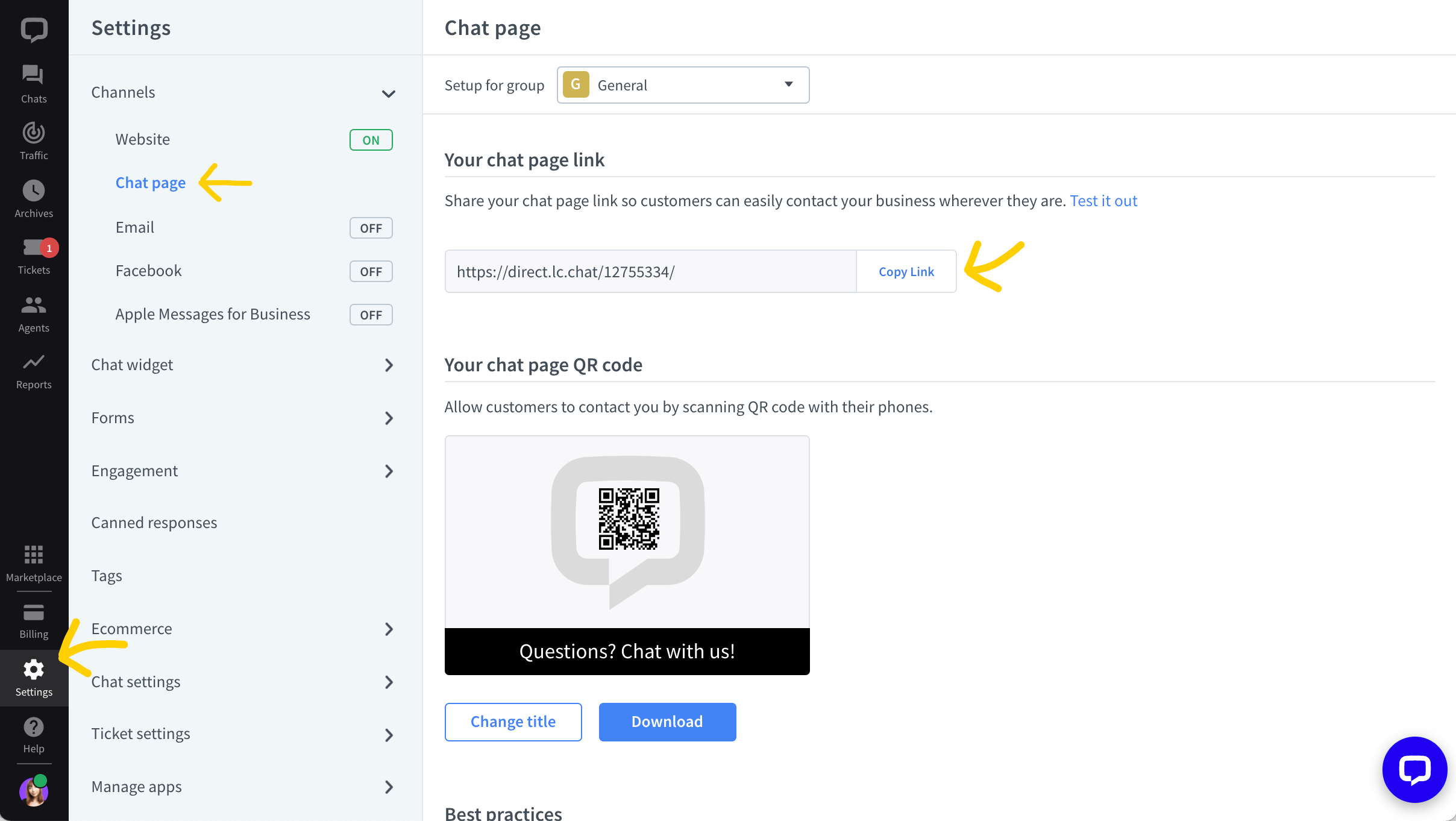Toggle the Facebook channel OFF switch

pos(370,271)
